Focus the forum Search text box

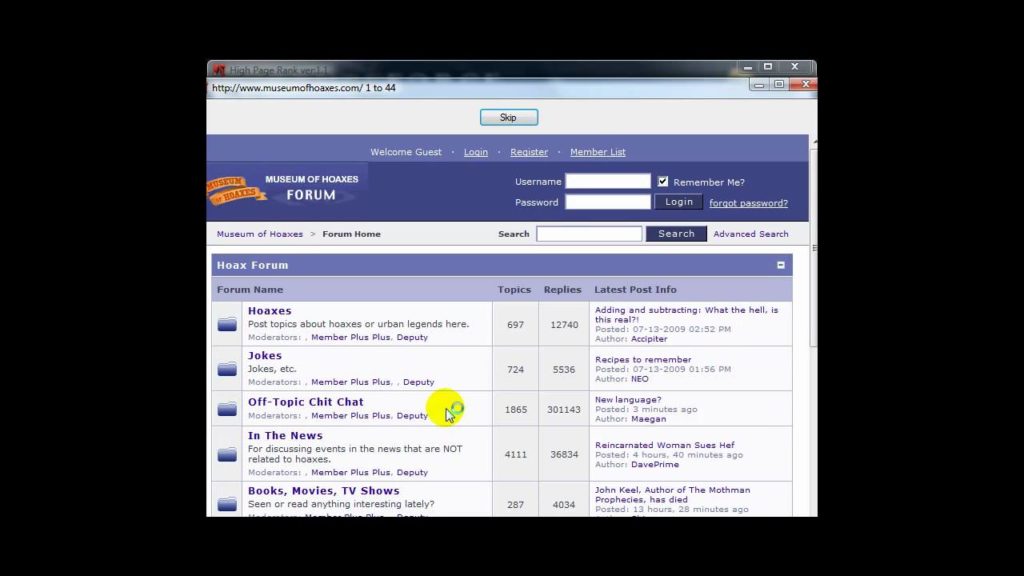pos(589,234)
